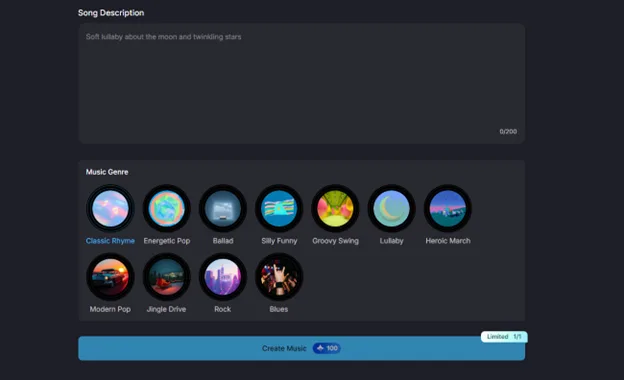The height and width of the screenshot is (380, 624).
Task: Select the Rock genre city icon
Action: point(223,277)
